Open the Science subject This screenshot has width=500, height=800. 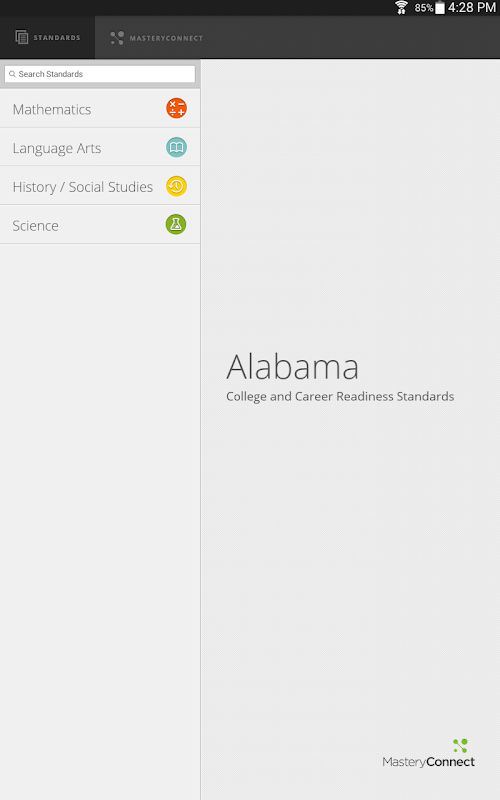[x=100, y=225]
